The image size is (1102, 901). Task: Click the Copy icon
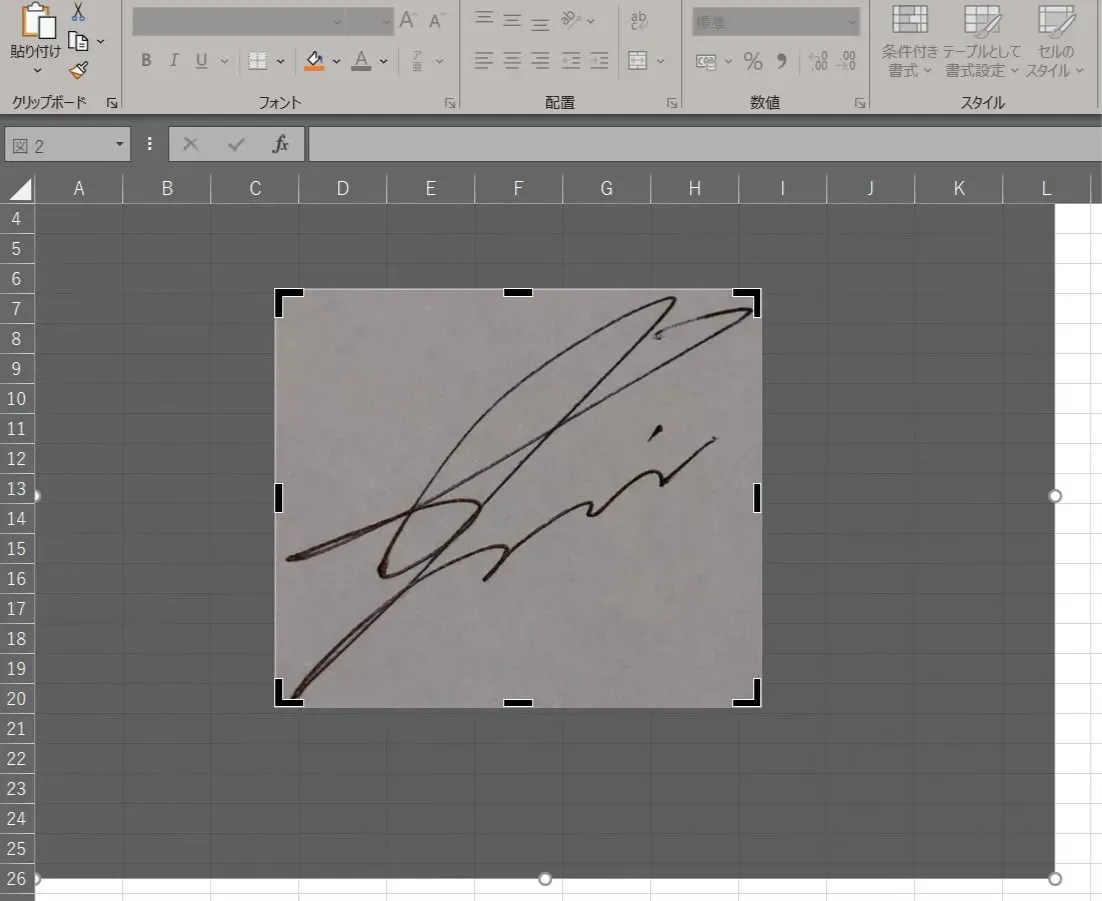tap(78, 41)
